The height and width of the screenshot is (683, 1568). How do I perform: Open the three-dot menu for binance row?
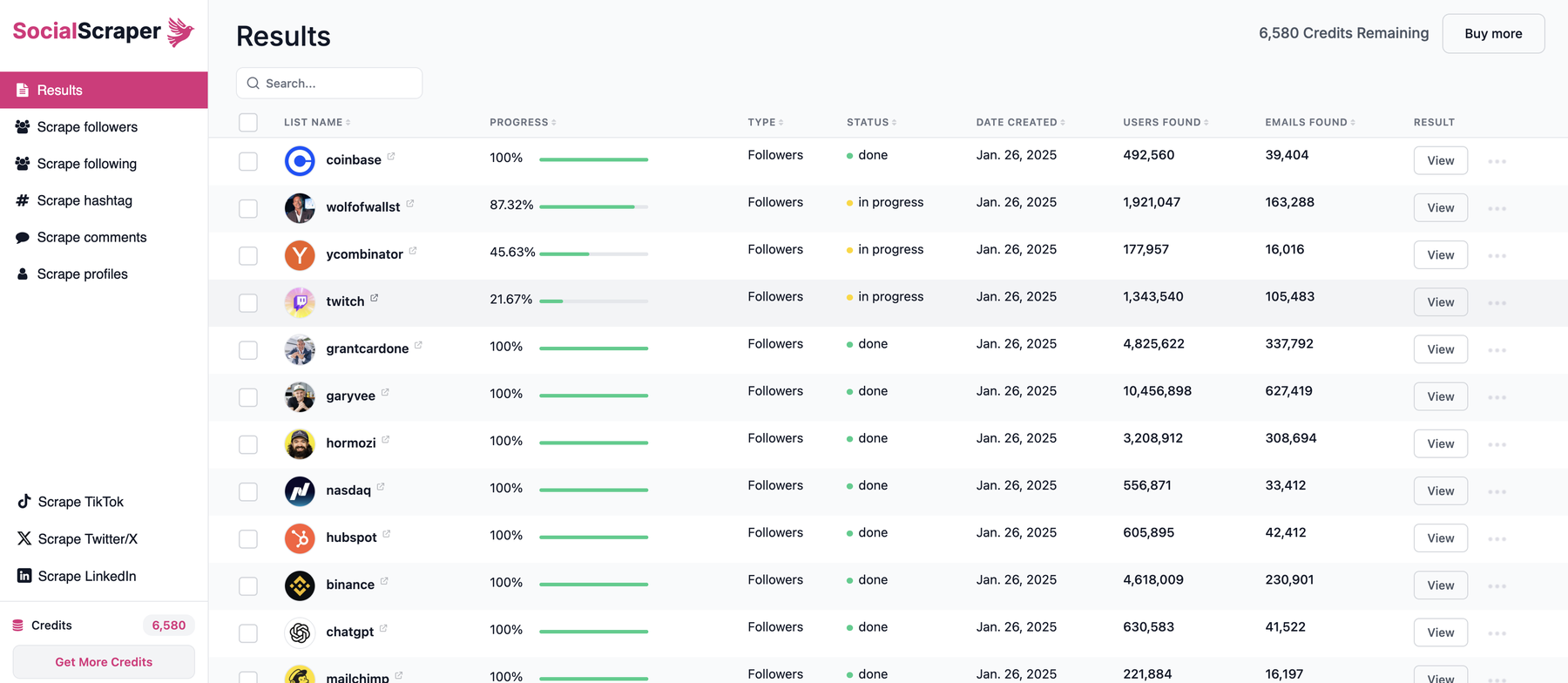point(1497,586)
